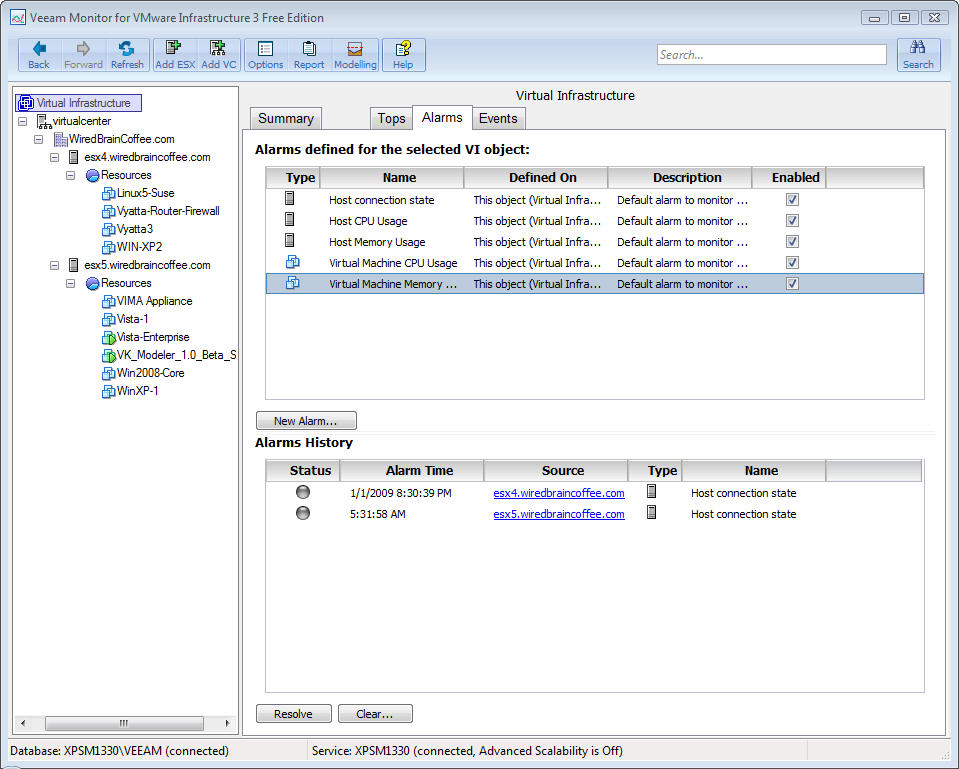The width and height of the screenshot is (959, 769).
Task: Switch to the Summary tab
Action: 285,118
